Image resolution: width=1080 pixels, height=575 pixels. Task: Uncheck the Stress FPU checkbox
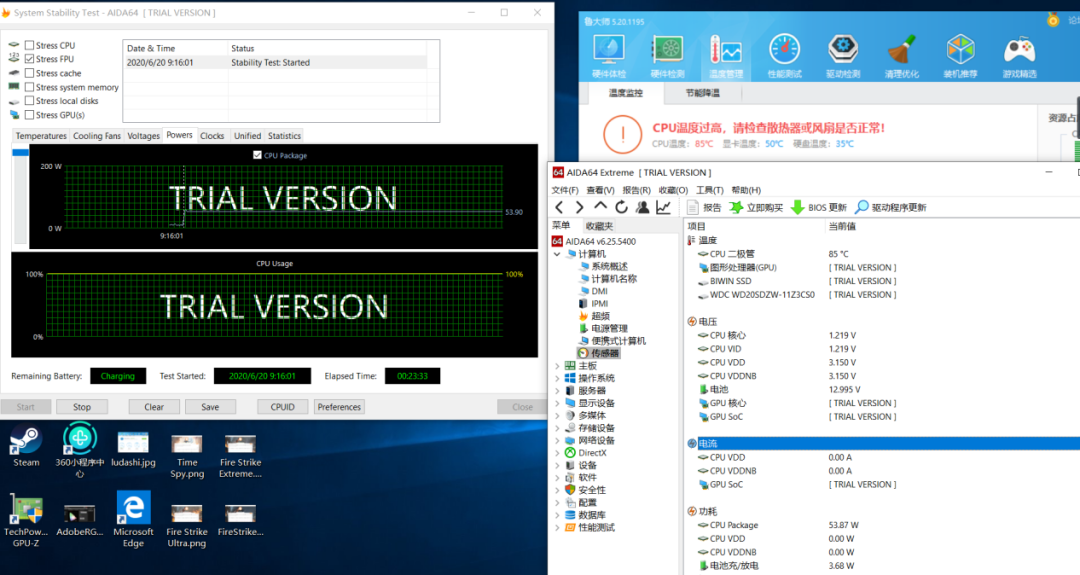[x=29, y=60]
